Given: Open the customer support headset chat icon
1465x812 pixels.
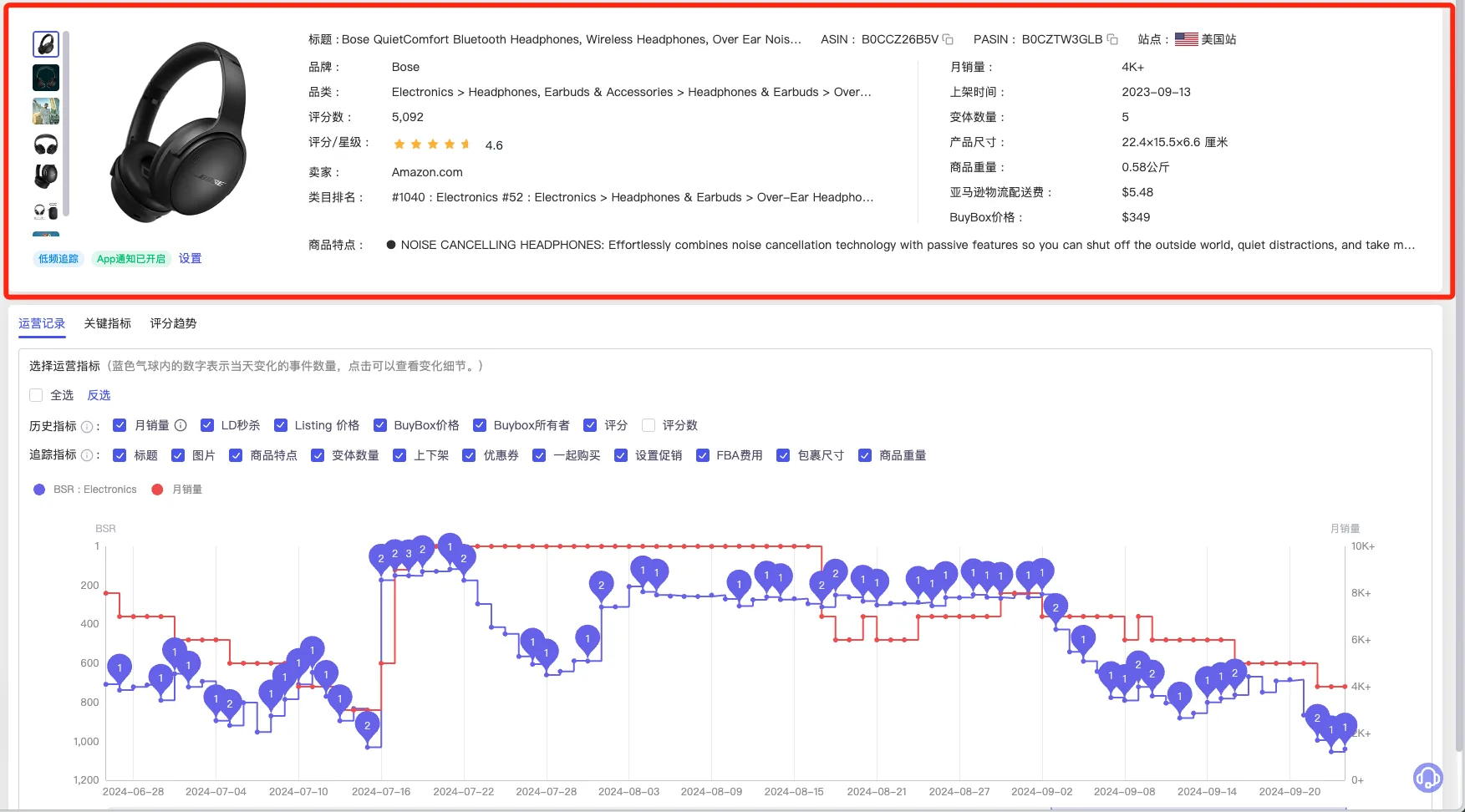Looking at the screenshot, I should 1427,778.
